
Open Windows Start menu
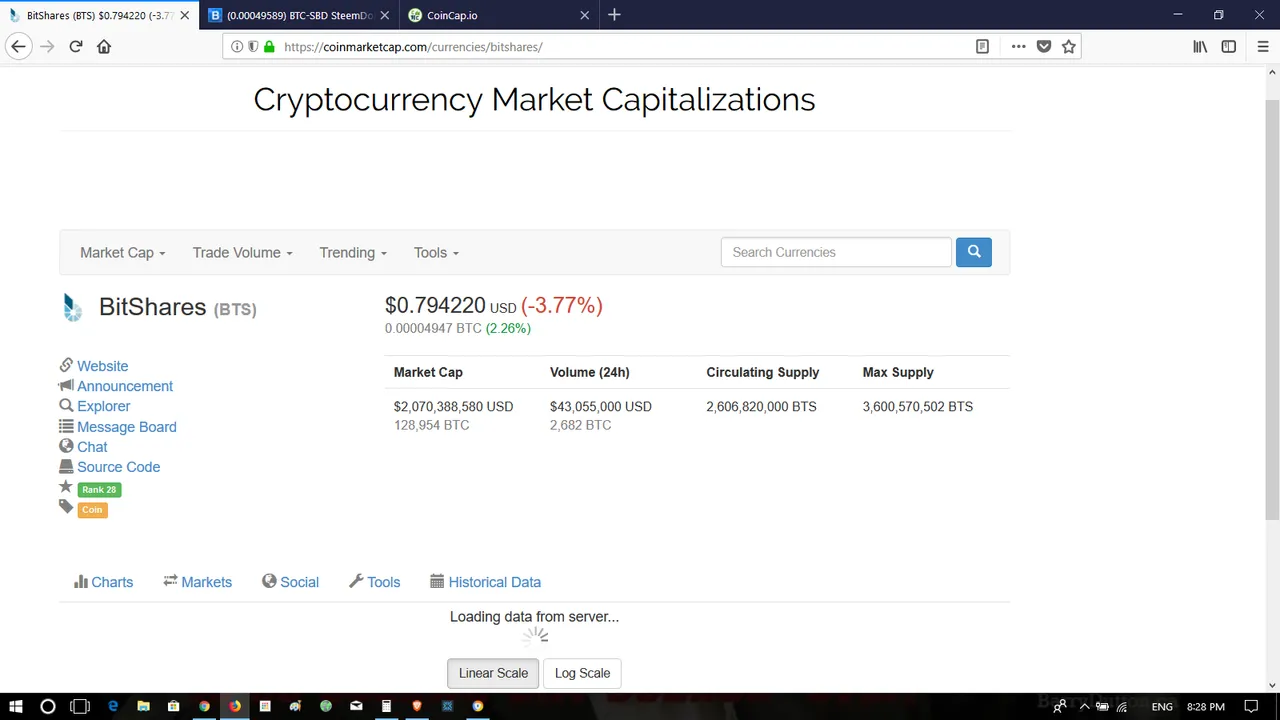click(16, 706)
